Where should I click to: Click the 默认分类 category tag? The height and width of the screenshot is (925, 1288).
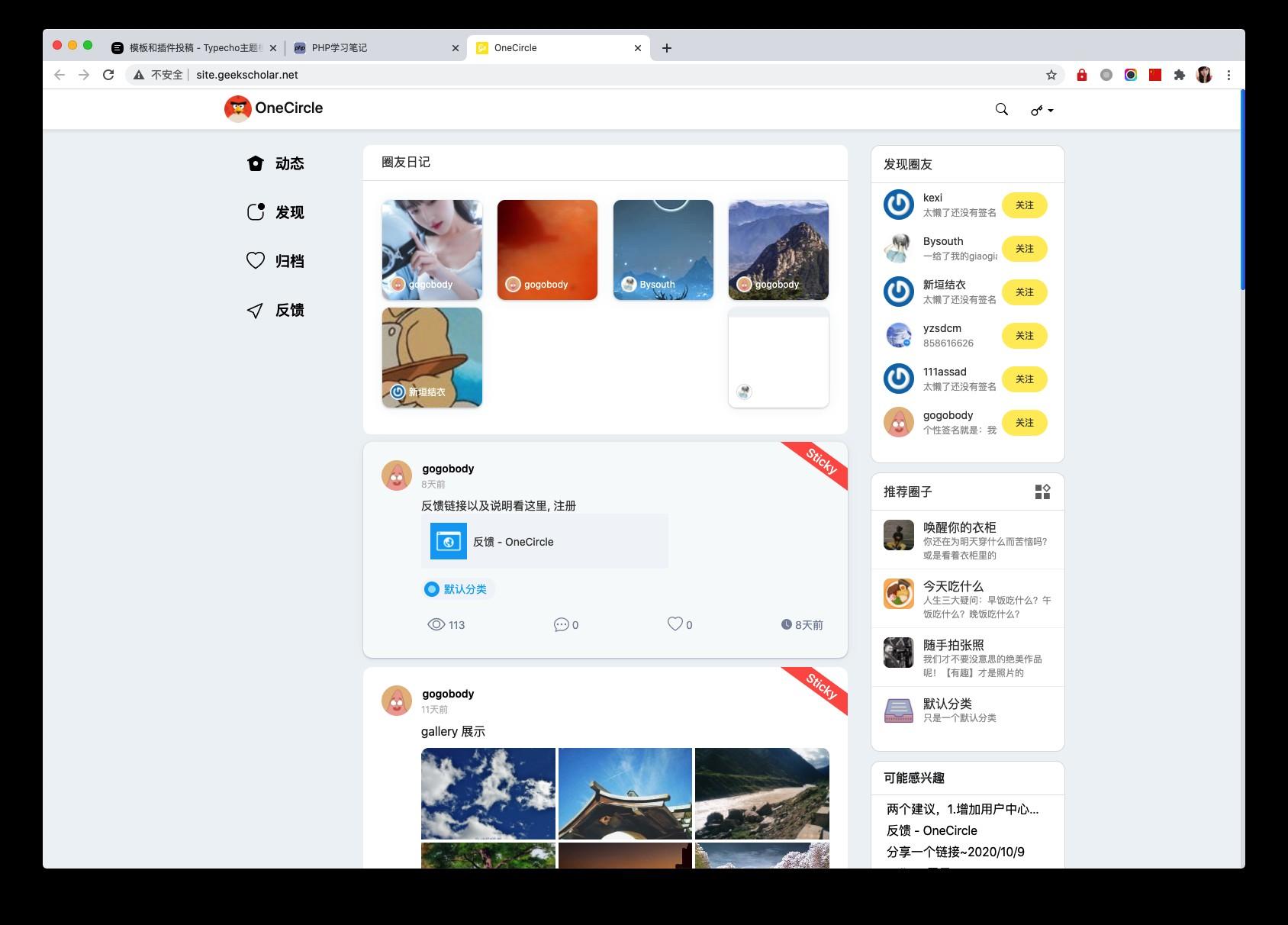tap(458, 588)
